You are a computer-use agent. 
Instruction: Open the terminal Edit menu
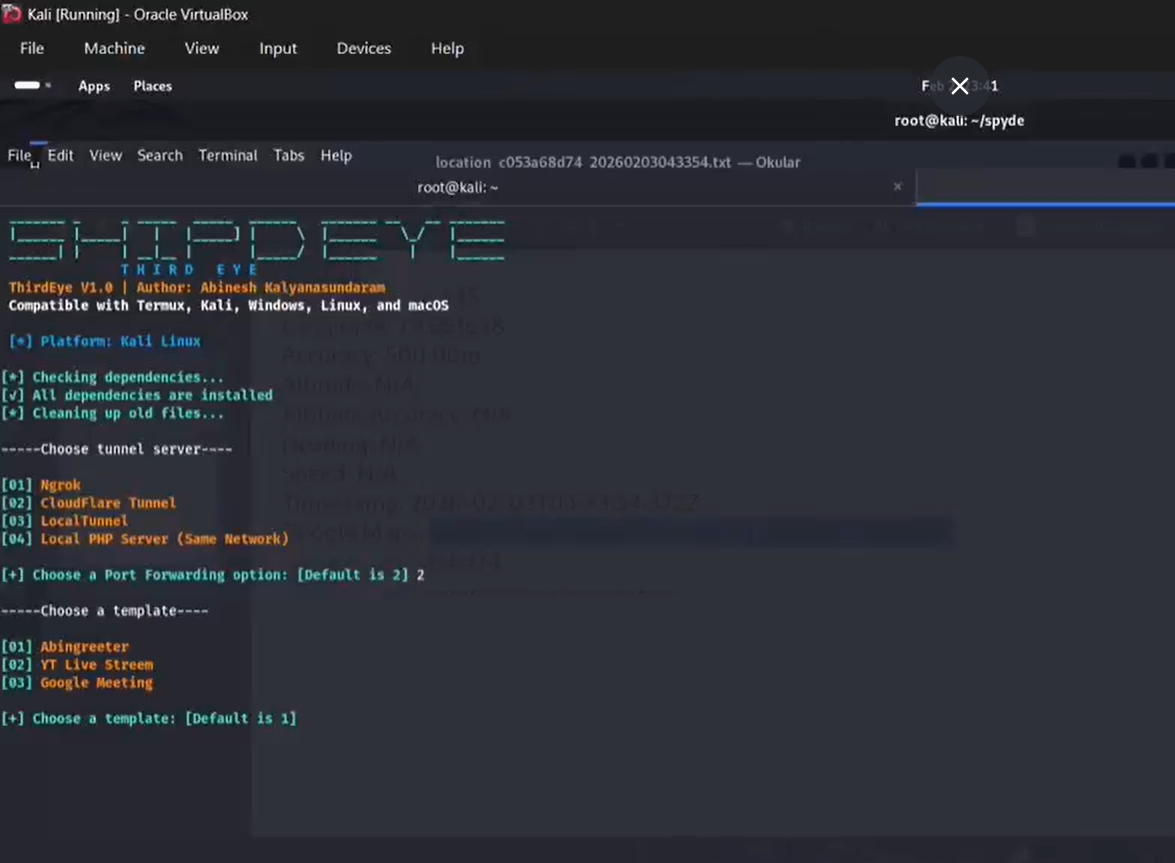(61, 155)
